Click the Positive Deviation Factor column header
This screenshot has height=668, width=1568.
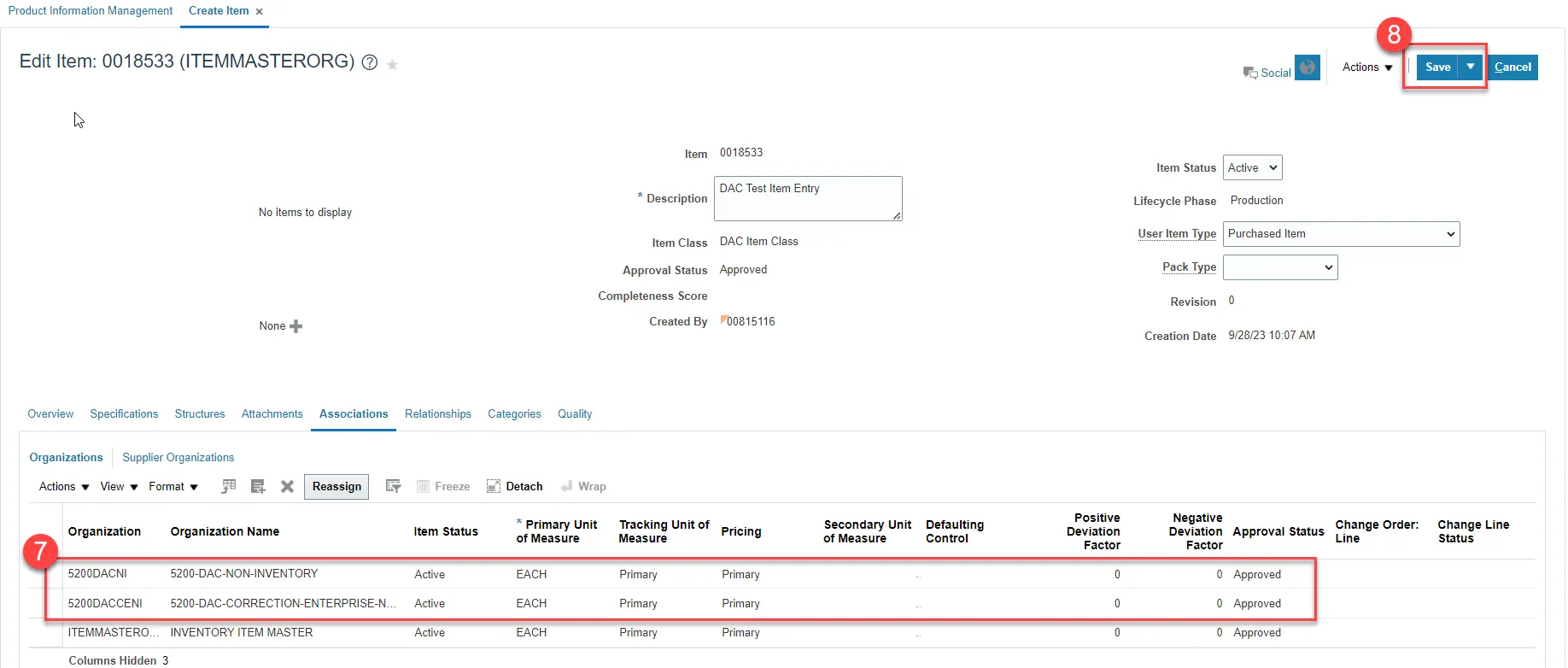point(1093,531)
